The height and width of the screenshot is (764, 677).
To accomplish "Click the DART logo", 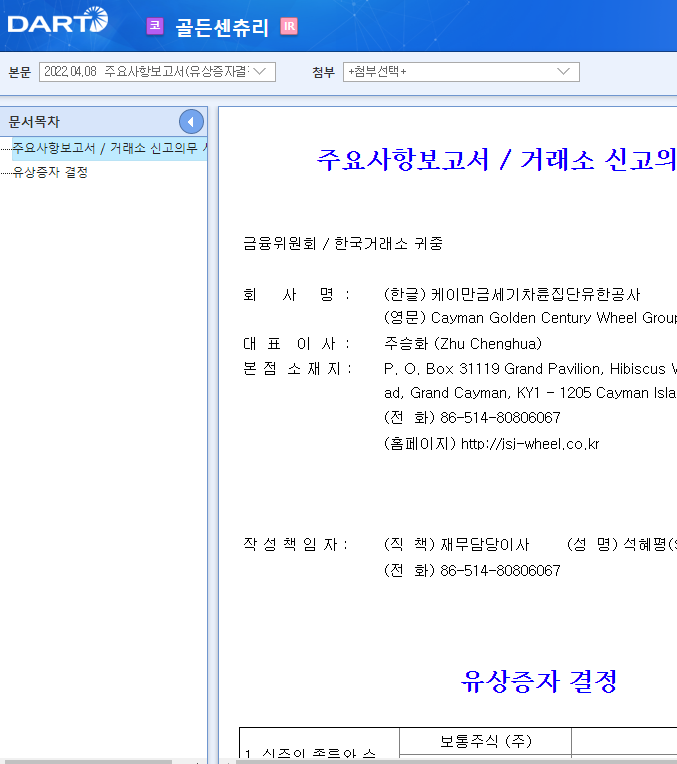I will click(58, 20).
